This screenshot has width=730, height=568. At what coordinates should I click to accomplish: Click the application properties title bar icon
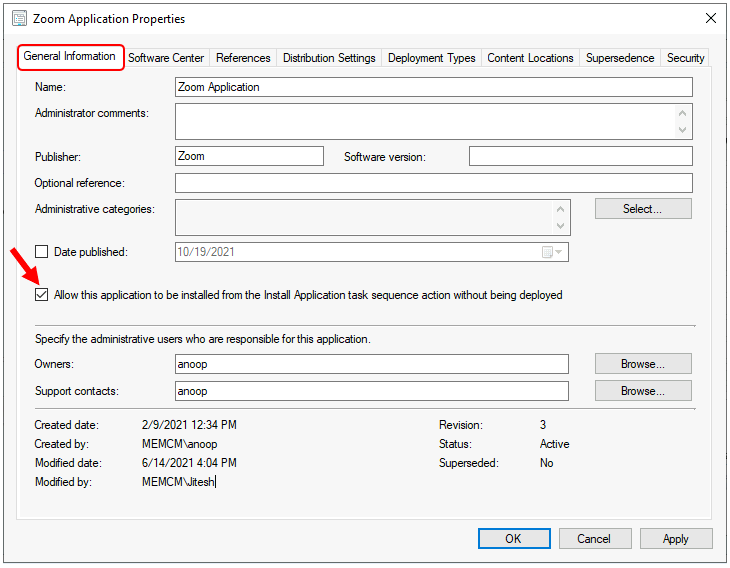[19, 19]
